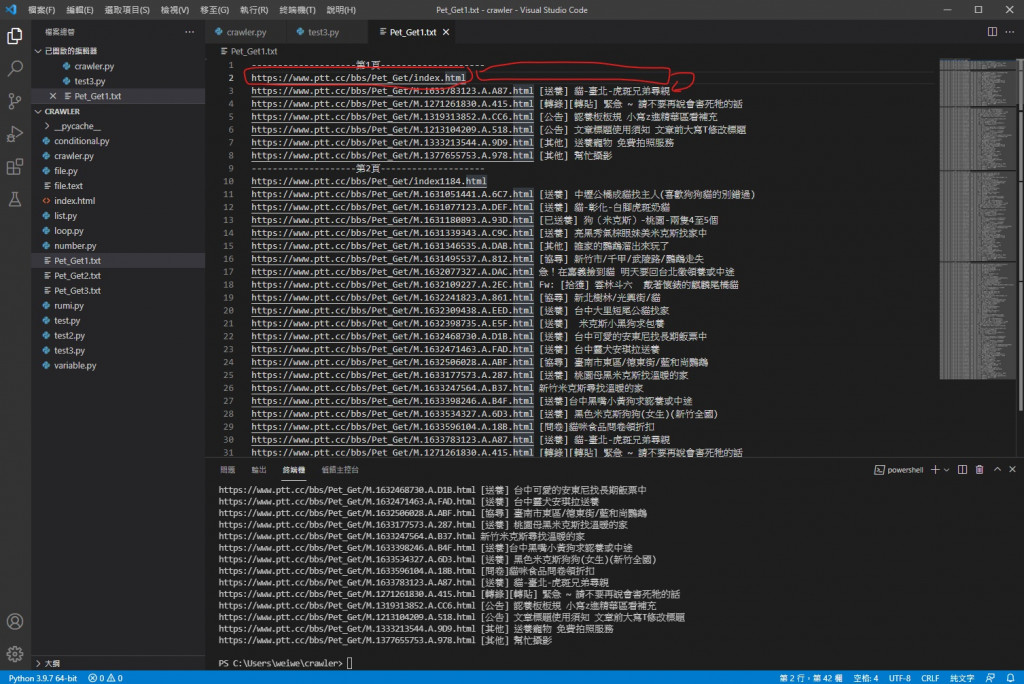Open the index.html link on line 2
This screenshot has height=684, width=1024.
tap(359, 78)
